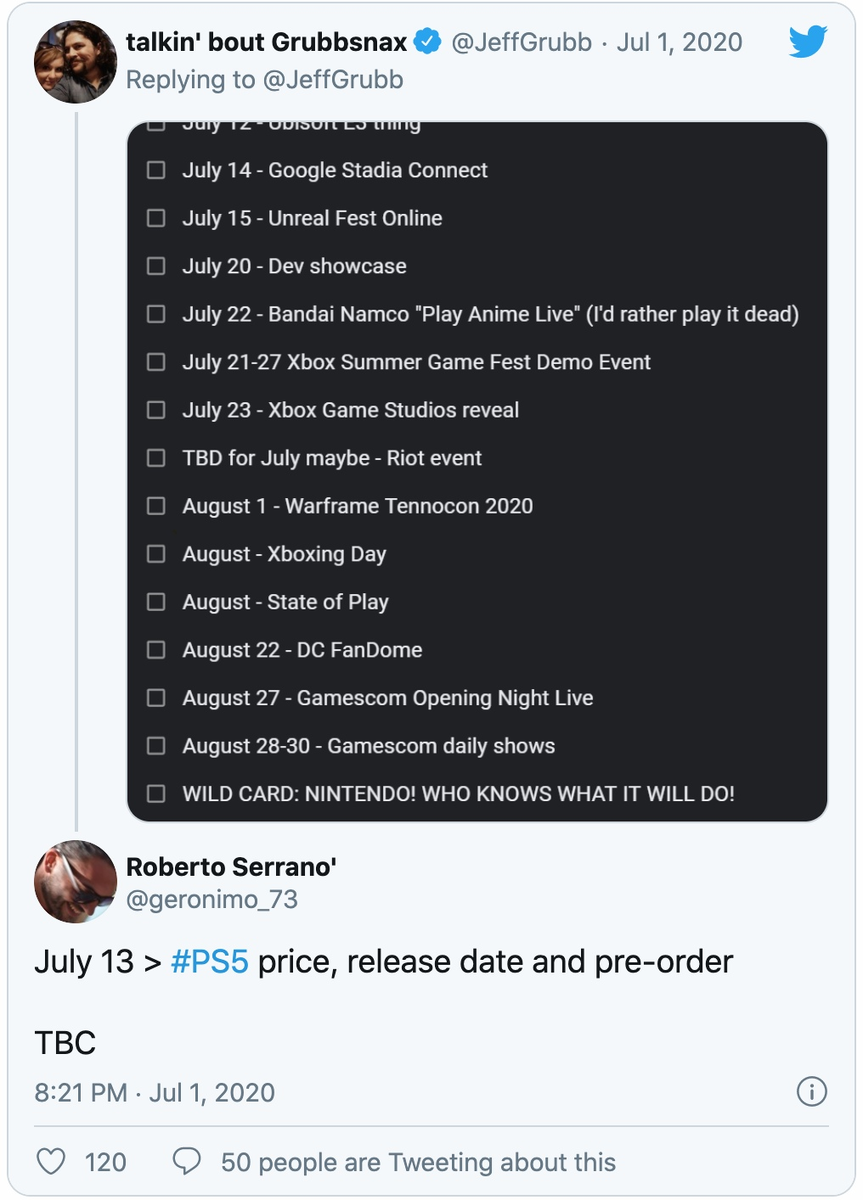Open the tweet info circle icon
863x1200 pixels.
click(x=812, y=1091)
